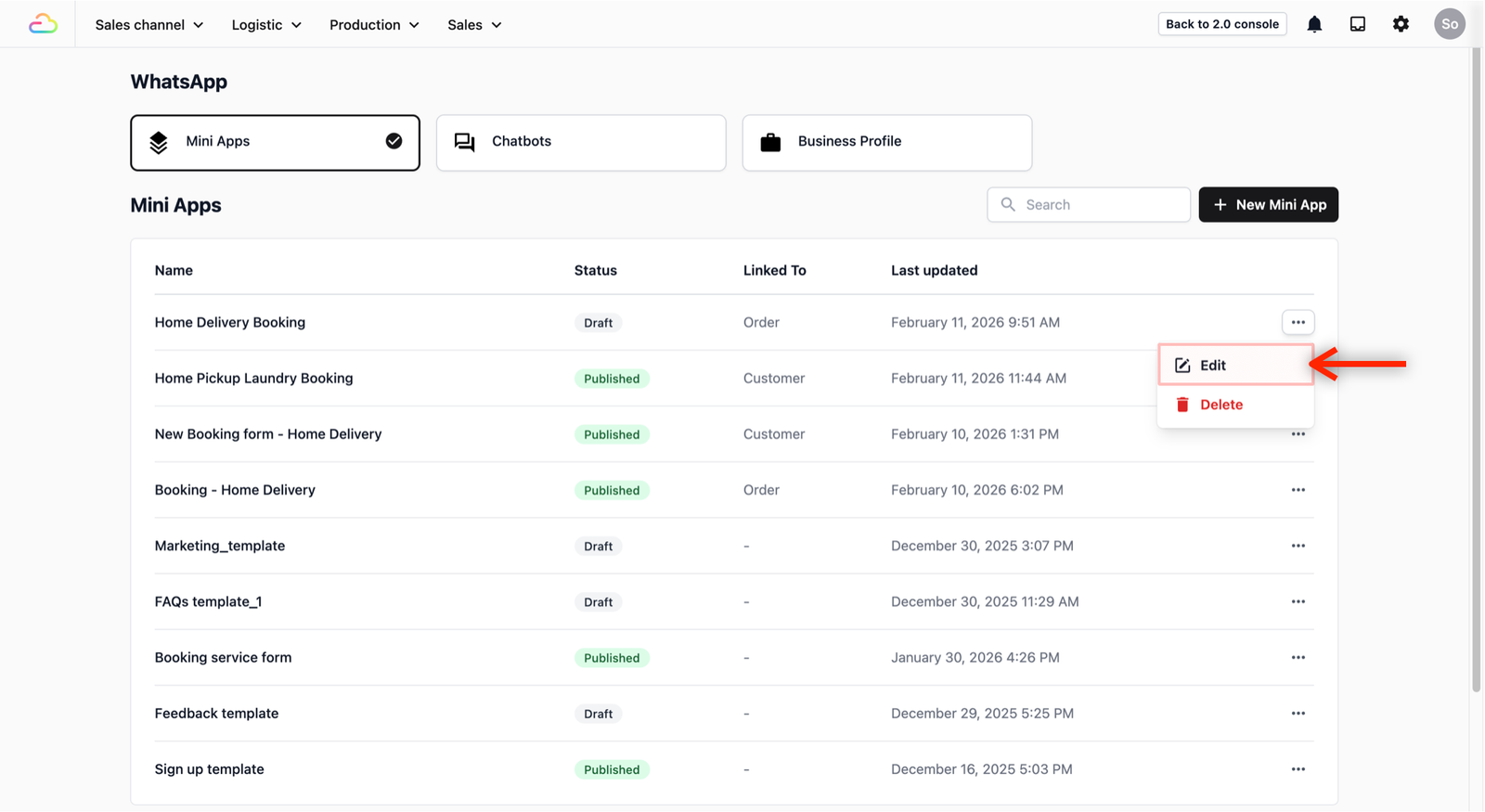Open more options for FAQs template_1
1485x812 pixels.
point(1298,601)
